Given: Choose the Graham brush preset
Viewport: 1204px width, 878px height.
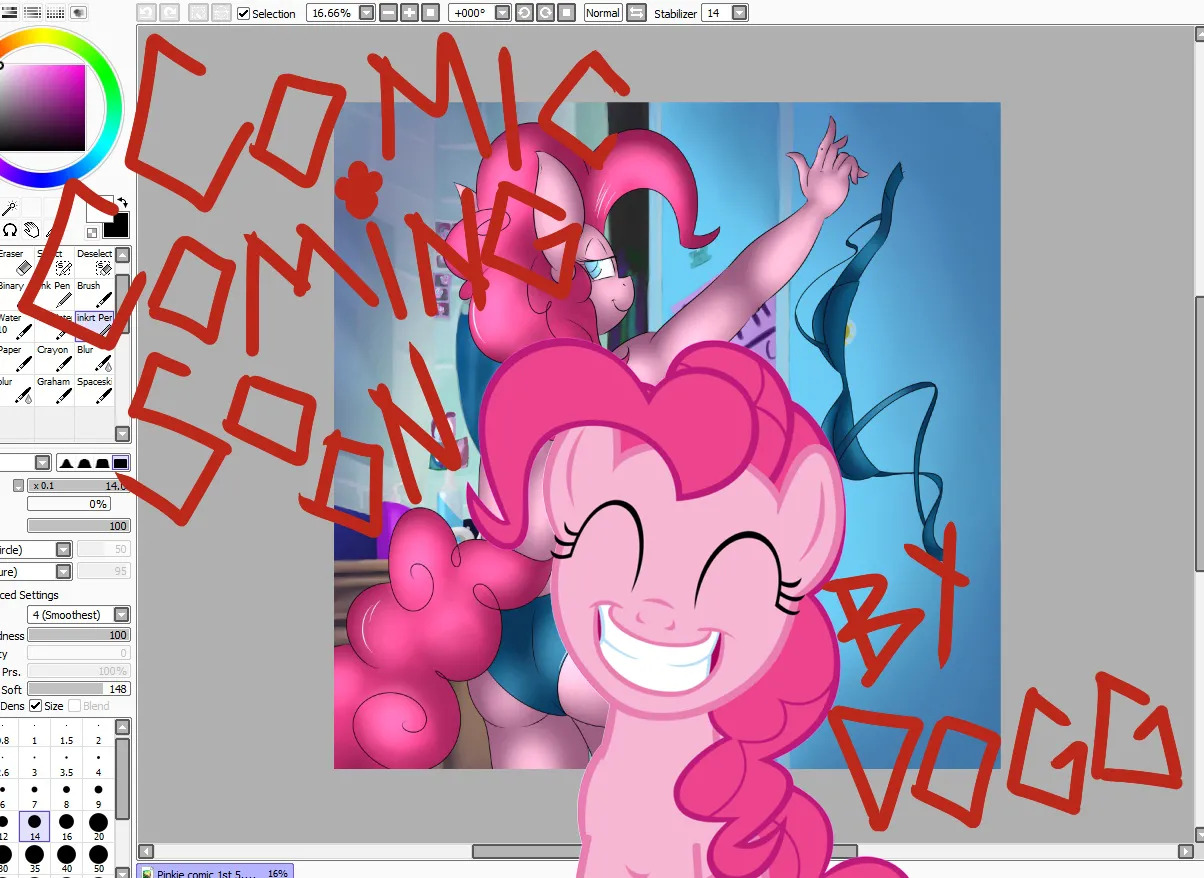Looking at the screenshot, I should pyautogui.click(x=54, y=390).
